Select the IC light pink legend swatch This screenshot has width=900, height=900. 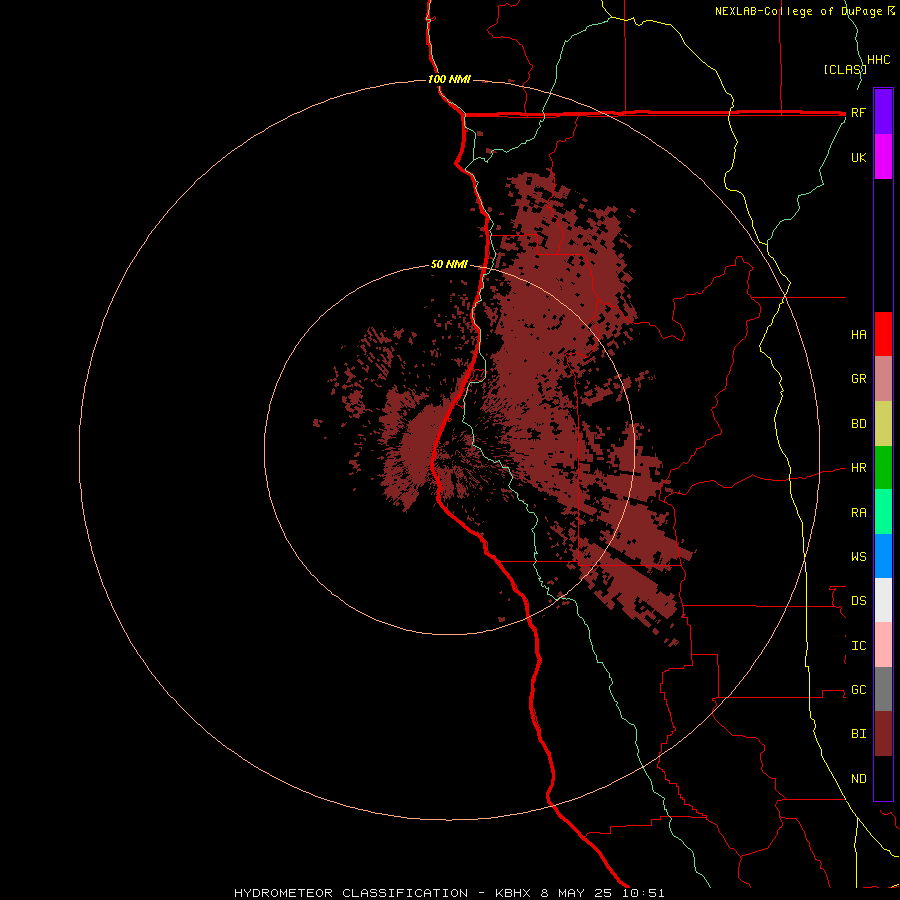tap(883, 645)
